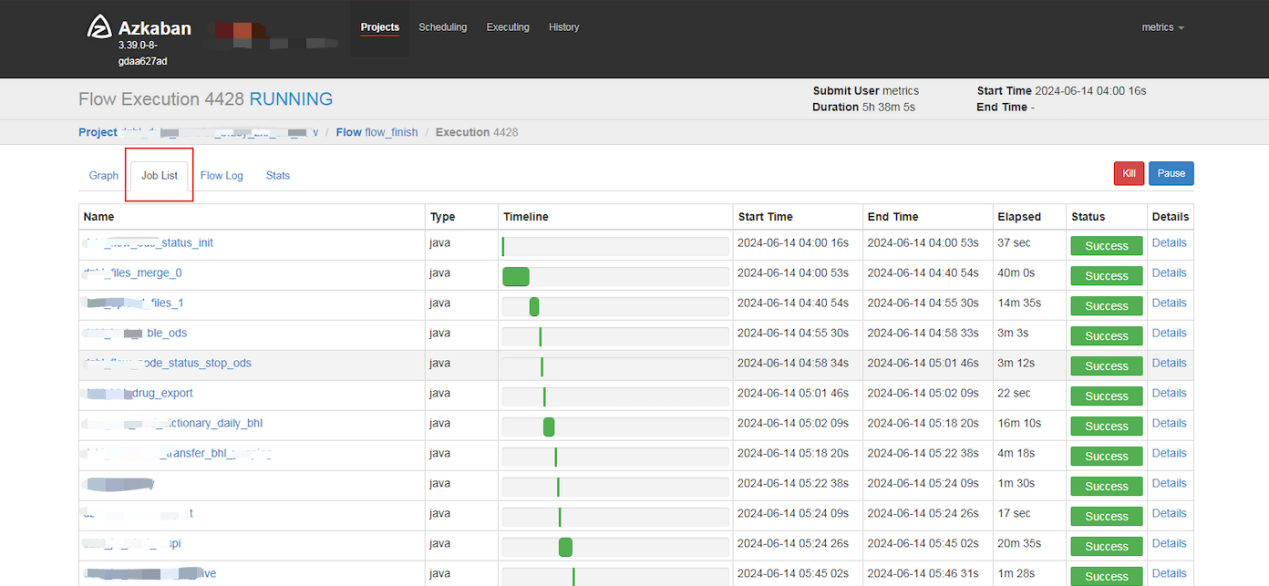Image resolution: width=1269 pixels, height=586 pixels.
Task: Click Success status of first job
Action: 1106,246
